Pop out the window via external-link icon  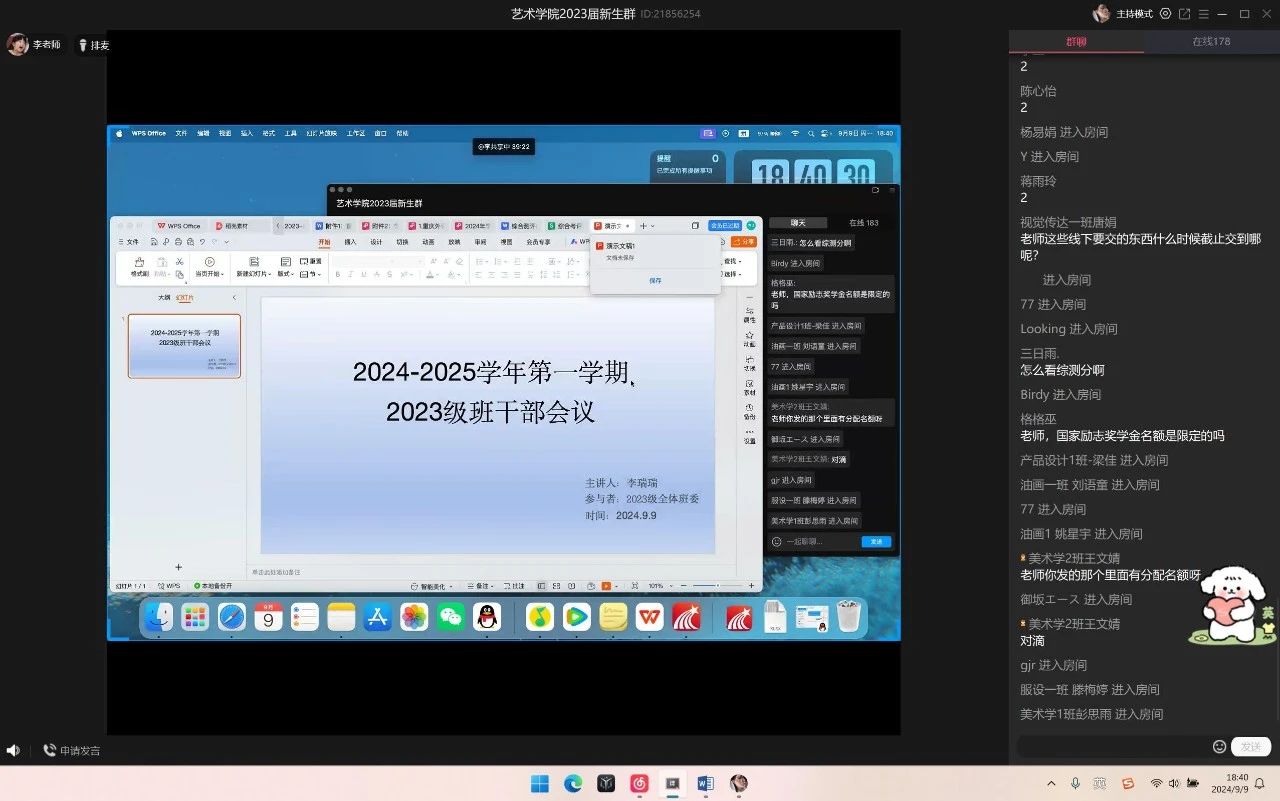(x=1185, y=14)
